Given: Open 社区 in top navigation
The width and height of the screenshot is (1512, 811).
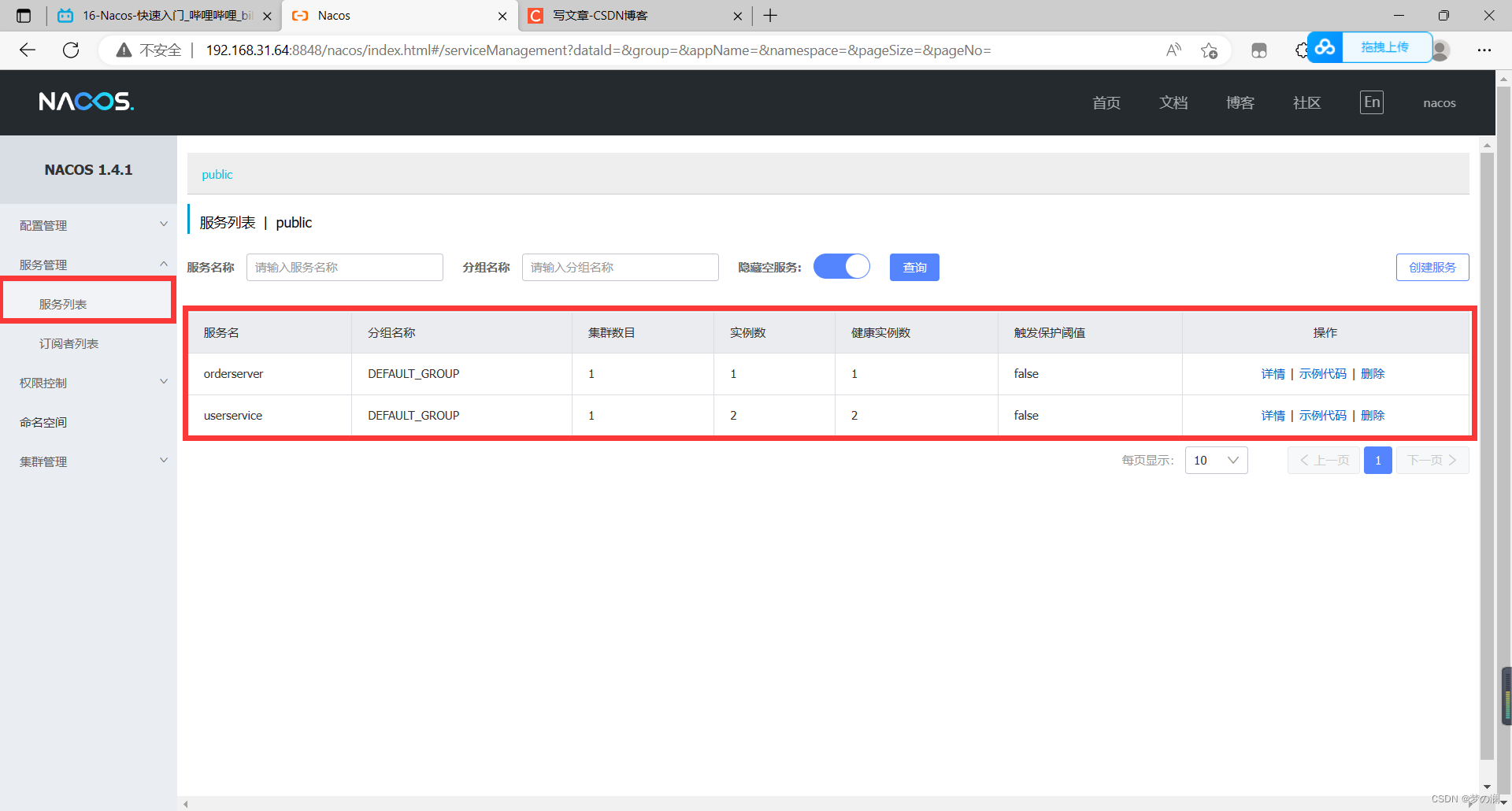Looking at the screenshot, I should pyautogui.click(x=1307, y=102).
